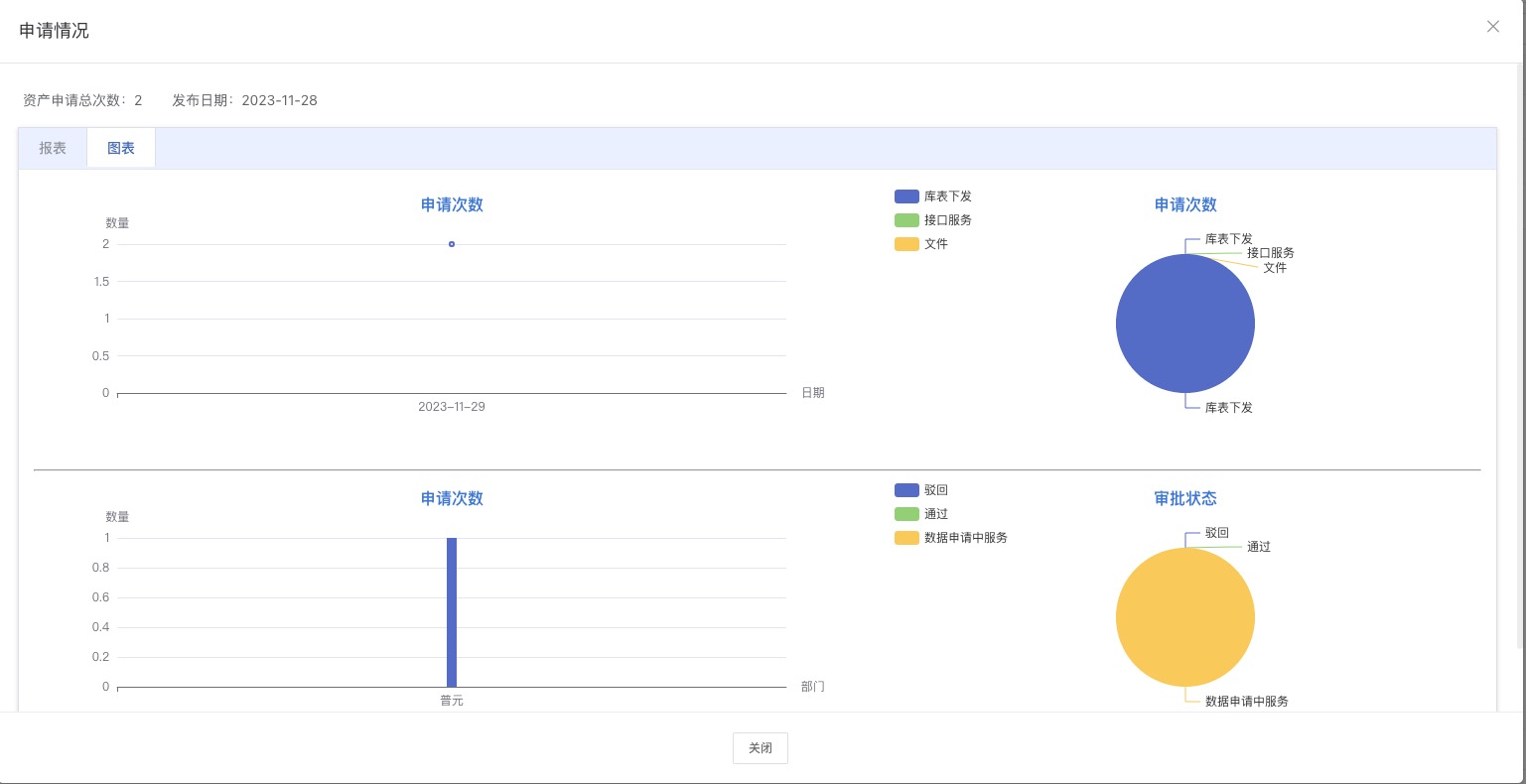Click the 驳回 label on approval pie
This screenshot has height=784, width=1526.
(1217, 533)
